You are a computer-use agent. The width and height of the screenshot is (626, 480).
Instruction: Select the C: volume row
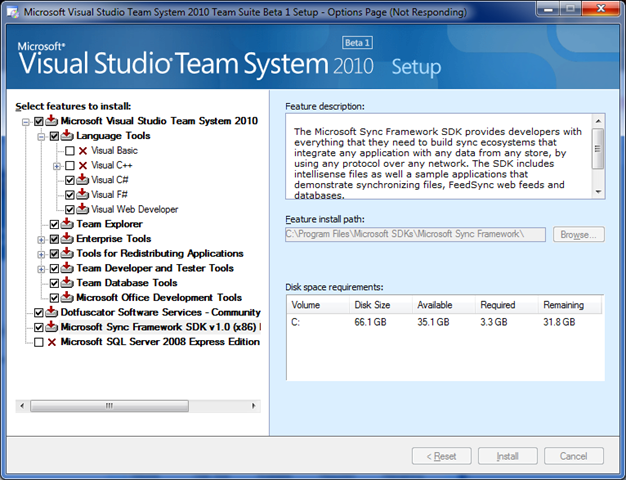click(445, 322)
